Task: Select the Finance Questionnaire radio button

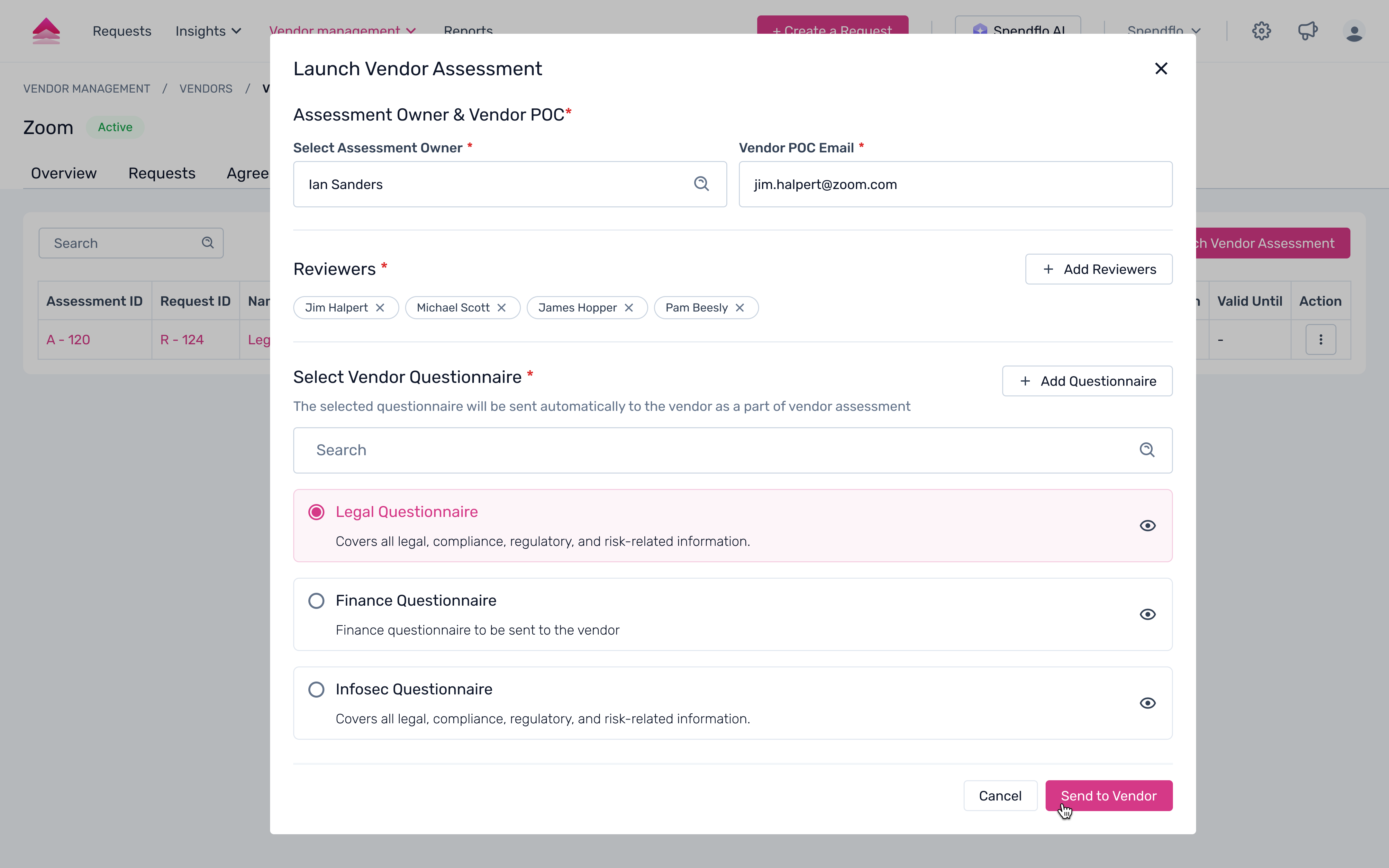Action: tap(316, 601)
